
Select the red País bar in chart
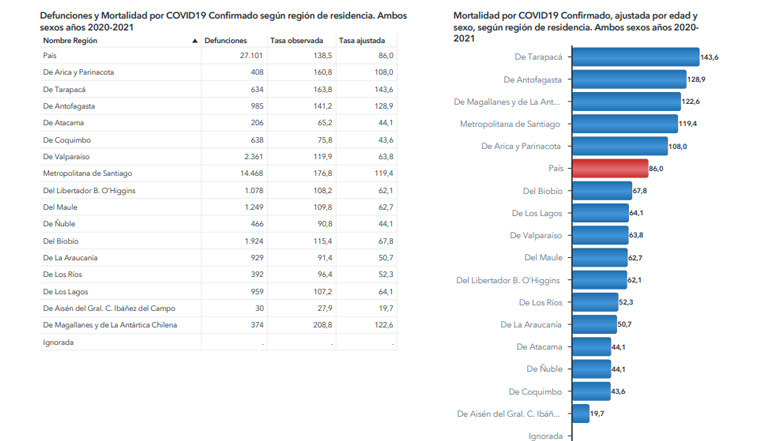(609, 169)
